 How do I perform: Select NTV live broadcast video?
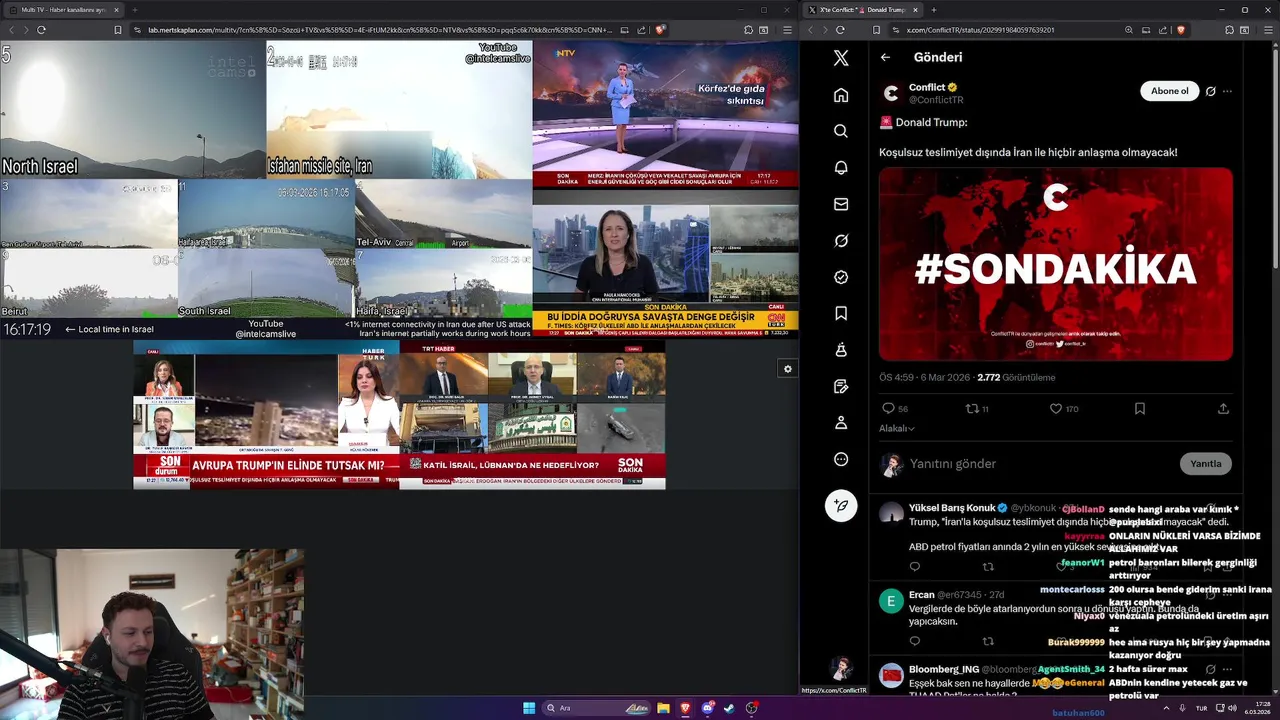coord(665,114)
